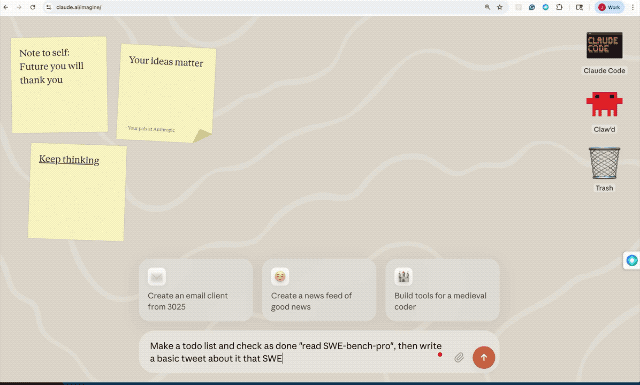Screen dimensions: 640x385
Task: Open the Claude Code desktop icon
Action: click(x=604, y=45)
